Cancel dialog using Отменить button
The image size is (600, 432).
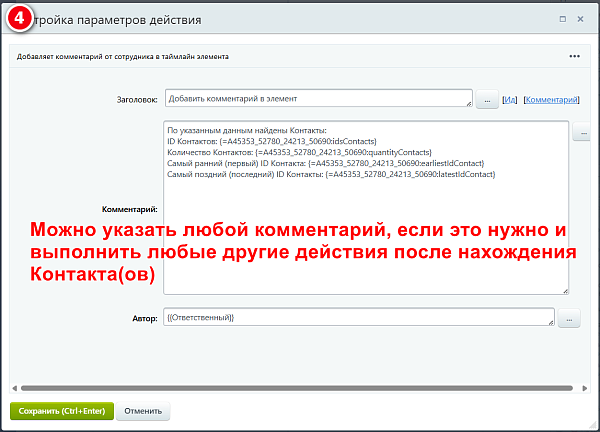point(143,411)
